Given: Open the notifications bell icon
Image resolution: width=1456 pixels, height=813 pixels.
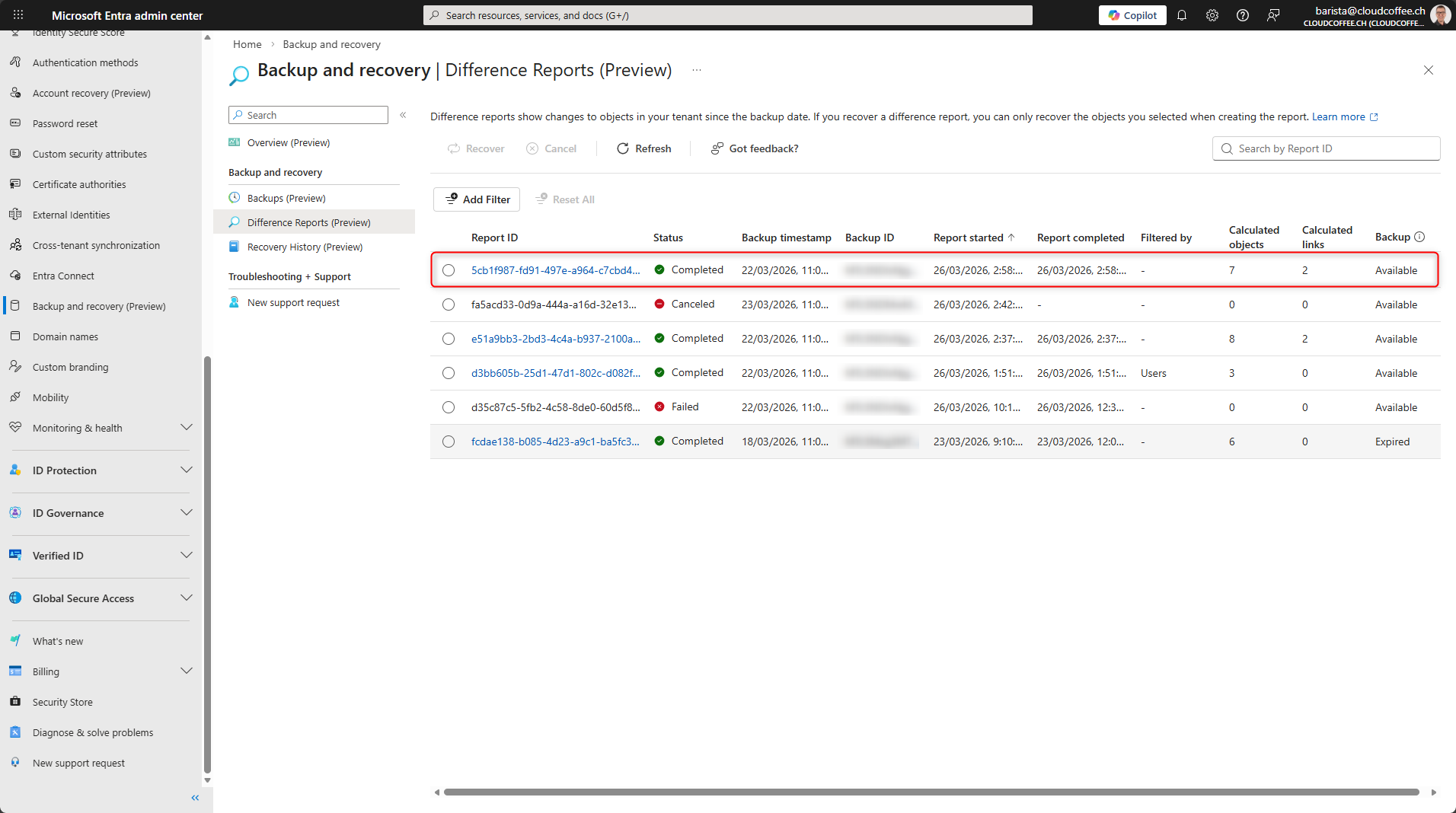Looking at the screenshot, I should point(1182,15).
